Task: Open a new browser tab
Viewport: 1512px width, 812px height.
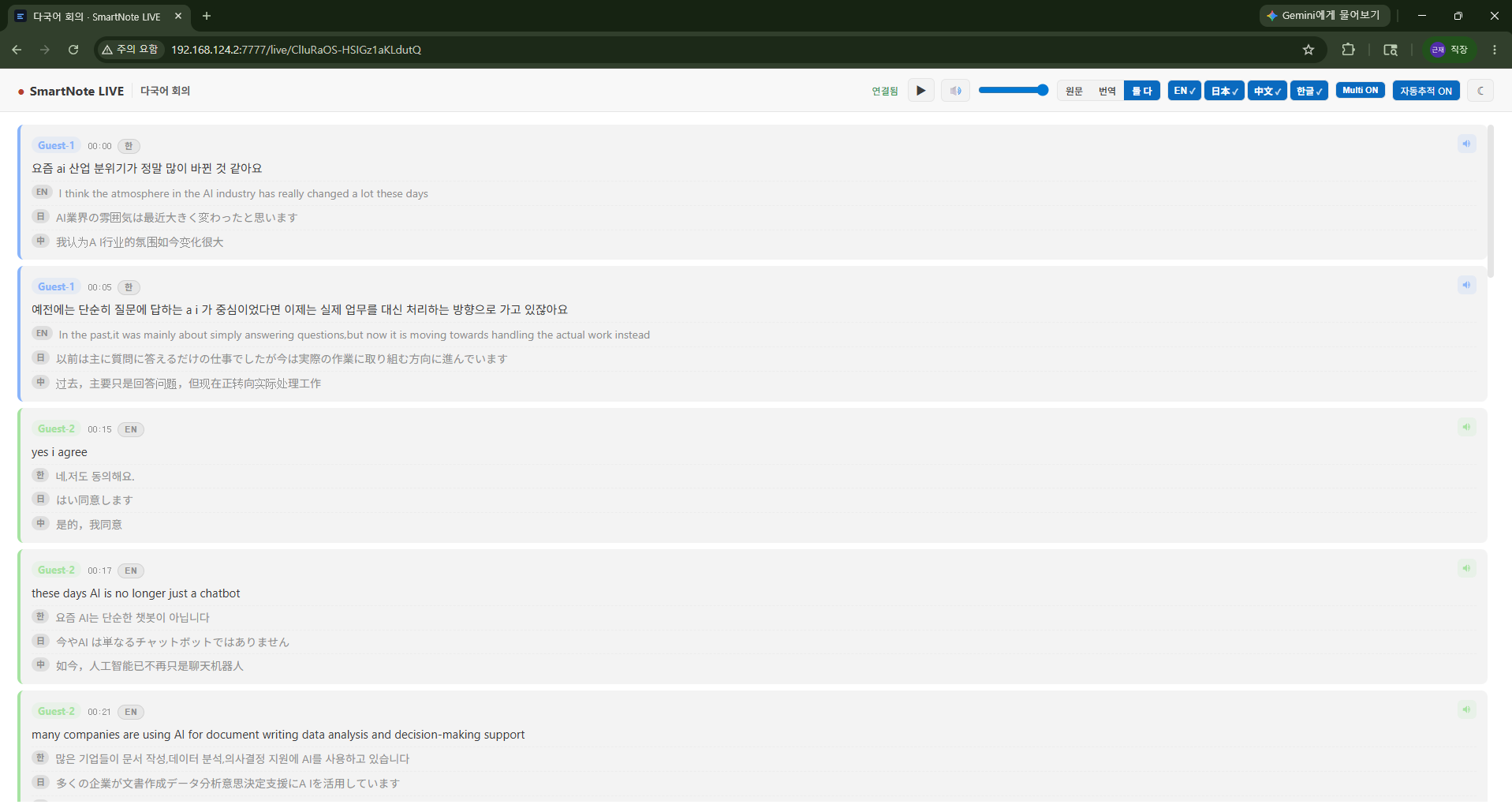Action: click(x=207, y=16)
